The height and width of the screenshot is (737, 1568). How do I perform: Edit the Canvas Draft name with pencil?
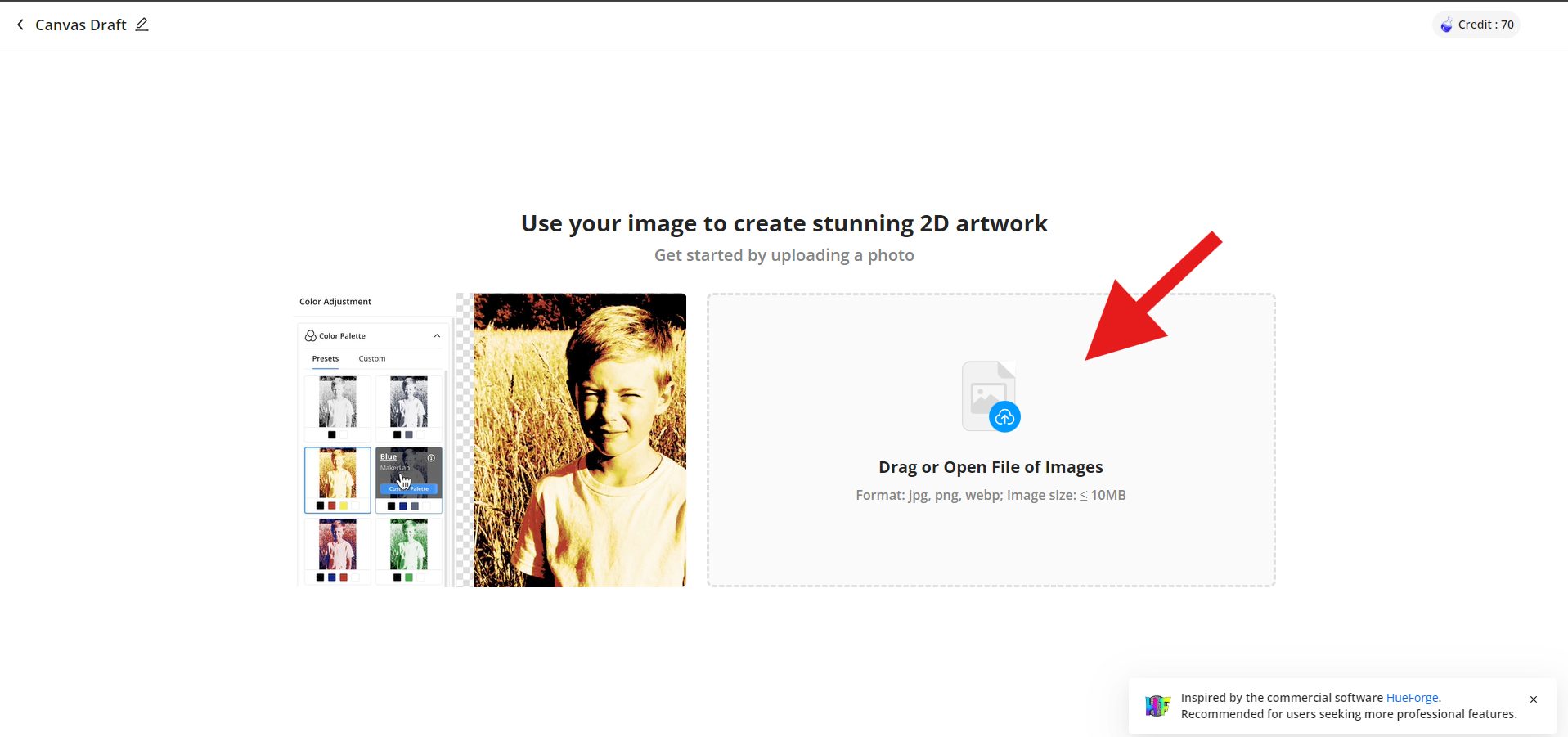coord(142,25)
